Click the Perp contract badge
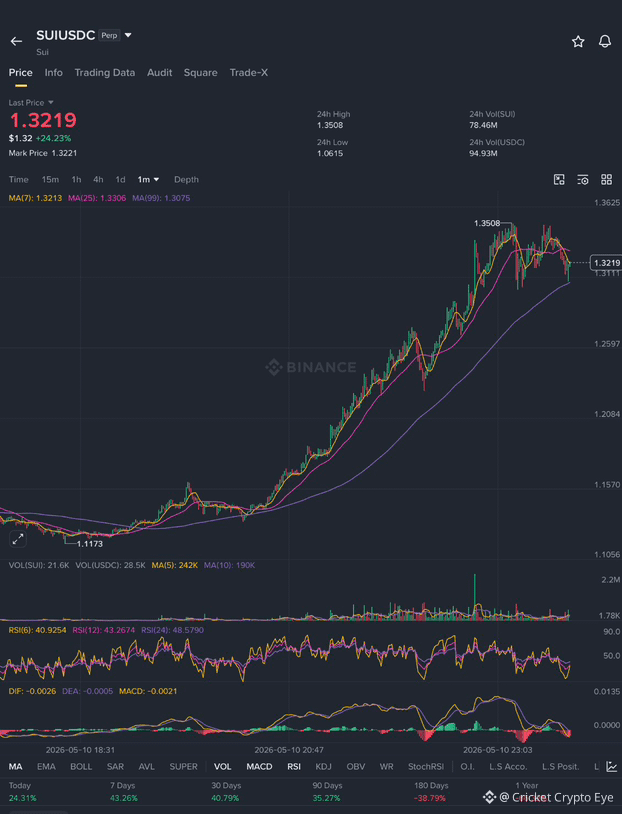Image resolution: width=622 pixels, height=814 pixels. pos(109,35)
